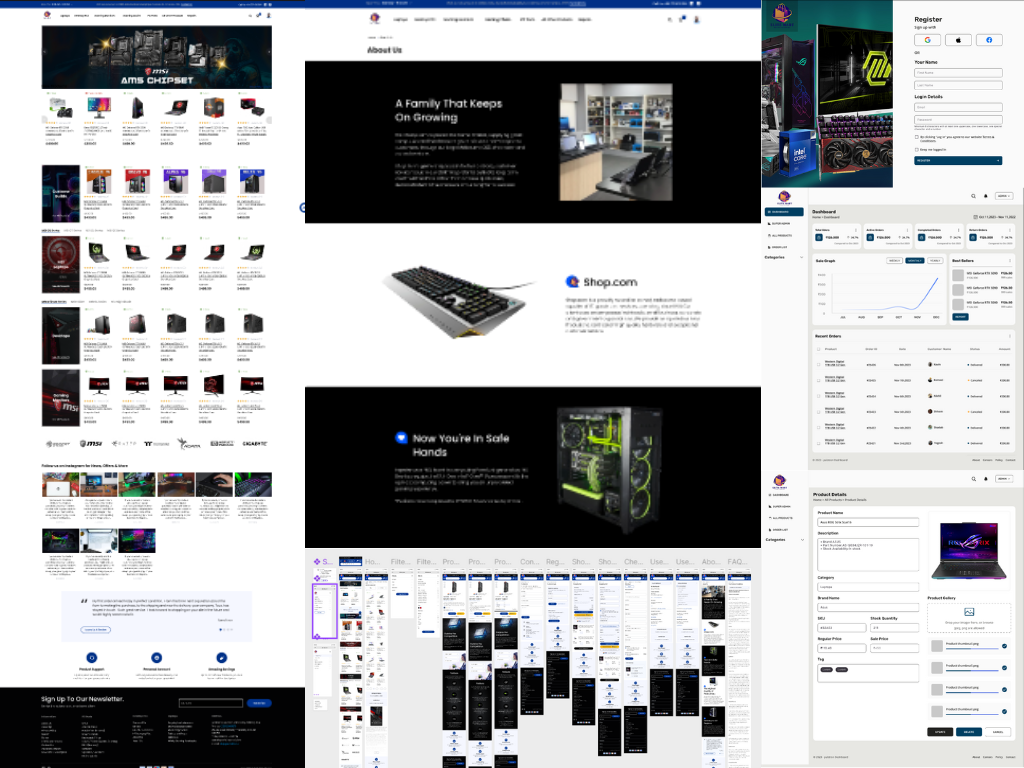Screen dimensions: 1024x768
Task: Click the Delete button in Product Details
Action: click(x=969, y=732)
